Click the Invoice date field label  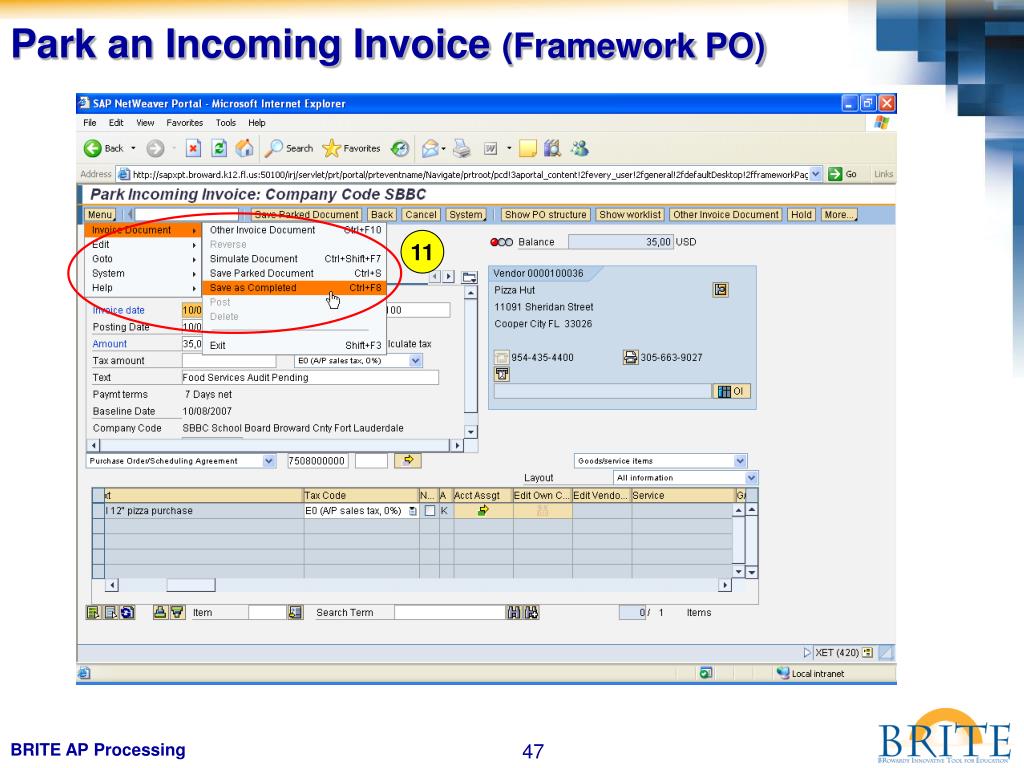118,310
